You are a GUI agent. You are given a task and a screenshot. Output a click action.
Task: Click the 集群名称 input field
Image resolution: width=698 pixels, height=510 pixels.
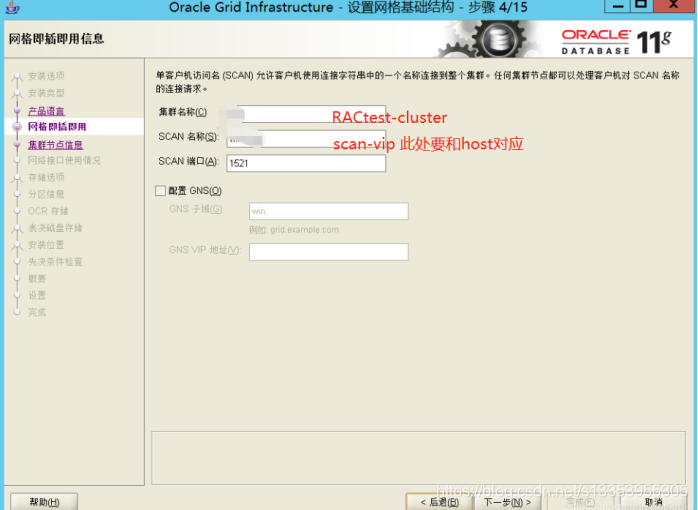click(x=306, y=114)
